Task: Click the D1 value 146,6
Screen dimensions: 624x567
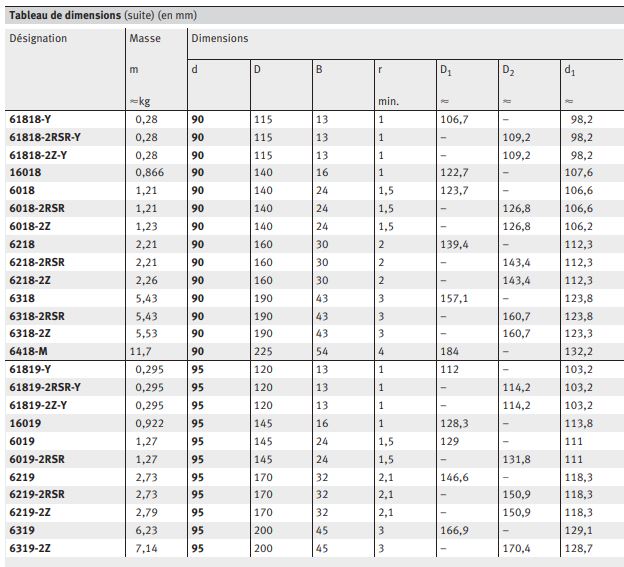Action: (454, 477)
